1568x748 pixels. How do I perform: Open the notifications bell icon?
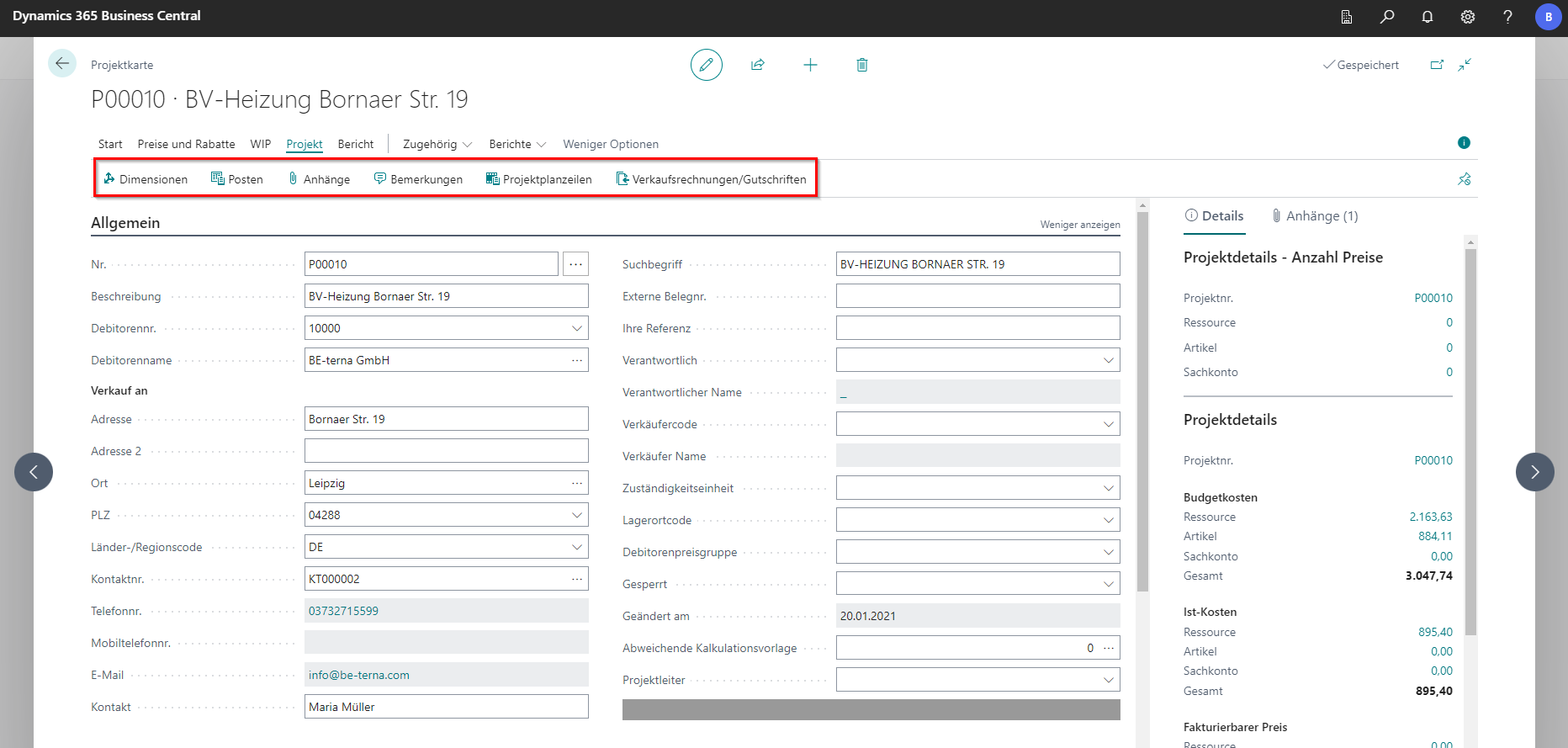click(x=1428, y=17)
